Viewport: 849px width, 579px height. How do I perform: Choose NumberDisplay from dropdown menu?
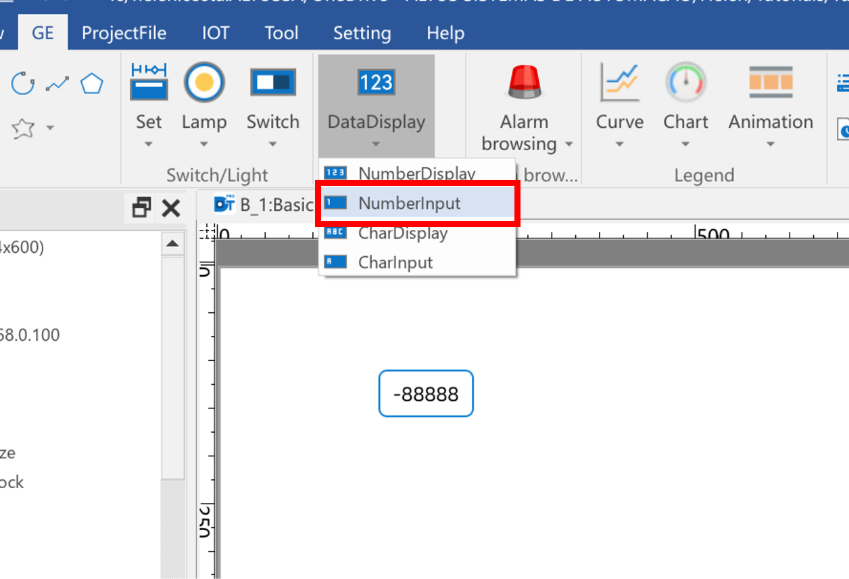pos(417,173)
